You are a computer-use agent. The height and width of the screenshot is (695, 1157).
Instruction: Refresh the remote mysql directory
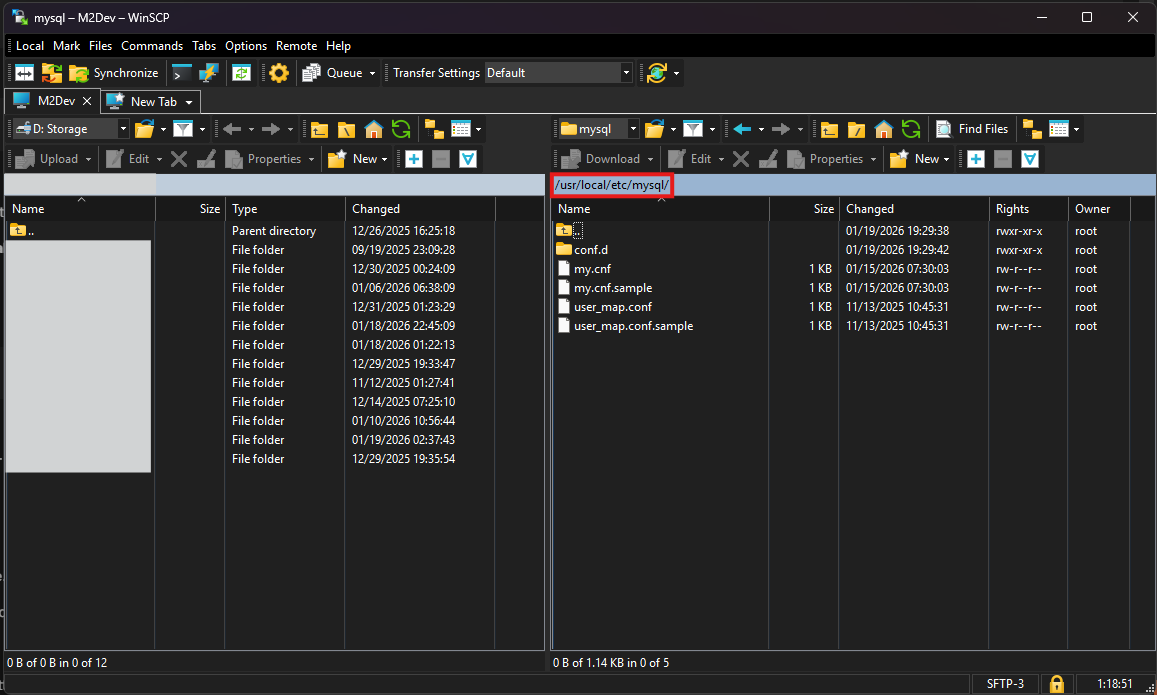[x=910, y=129]
